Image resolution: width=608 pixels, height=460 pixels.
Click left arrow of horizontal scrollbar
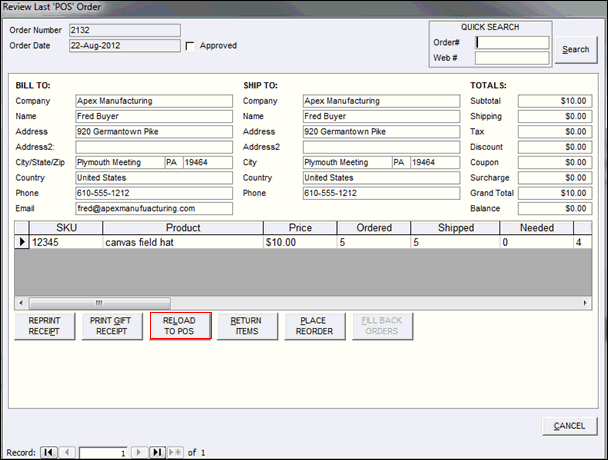point(21,302)
